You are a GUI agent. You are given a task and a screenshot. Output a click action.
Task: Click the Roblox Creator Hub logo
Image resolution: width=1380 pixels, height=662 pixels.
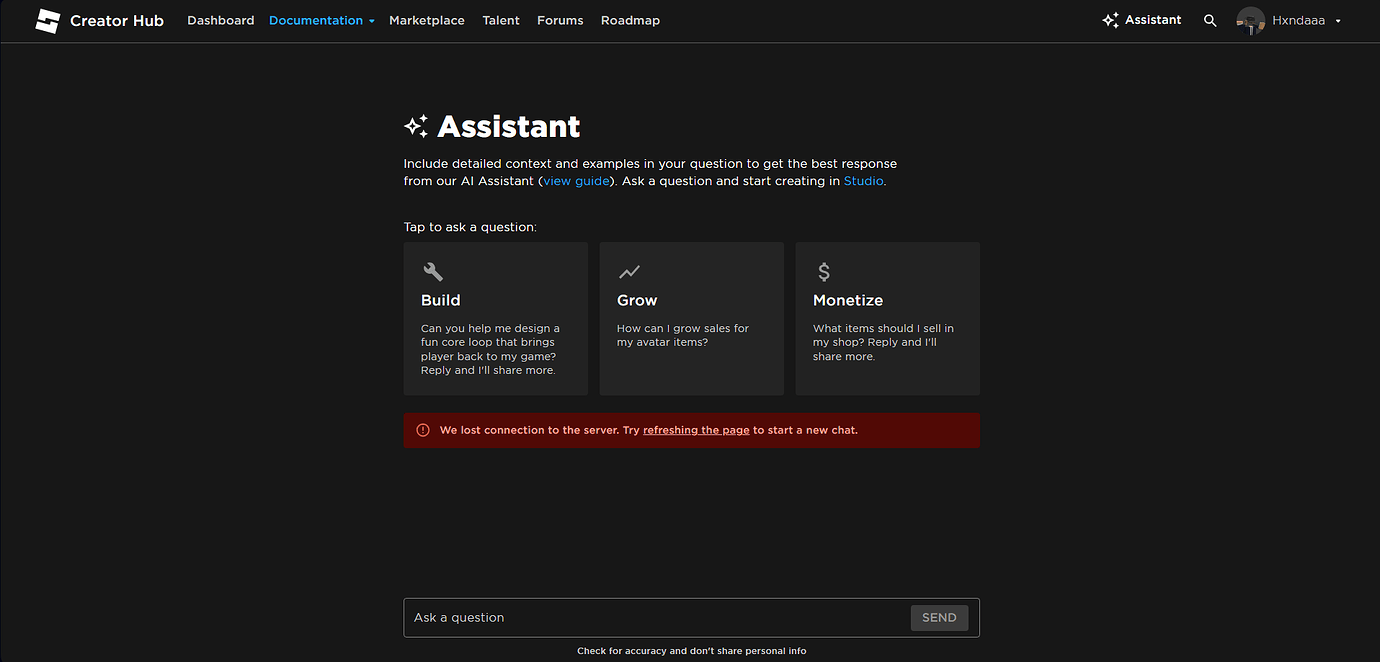47,20
